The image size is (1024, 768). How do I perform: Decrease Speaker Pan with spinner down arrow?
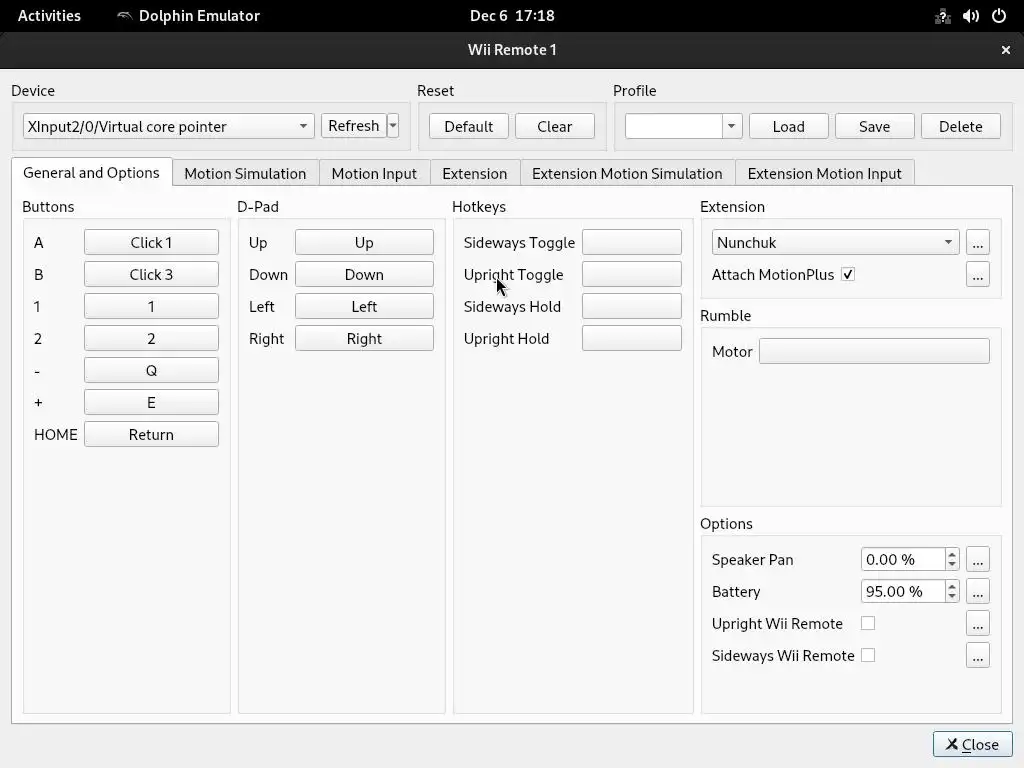(952, 565)
